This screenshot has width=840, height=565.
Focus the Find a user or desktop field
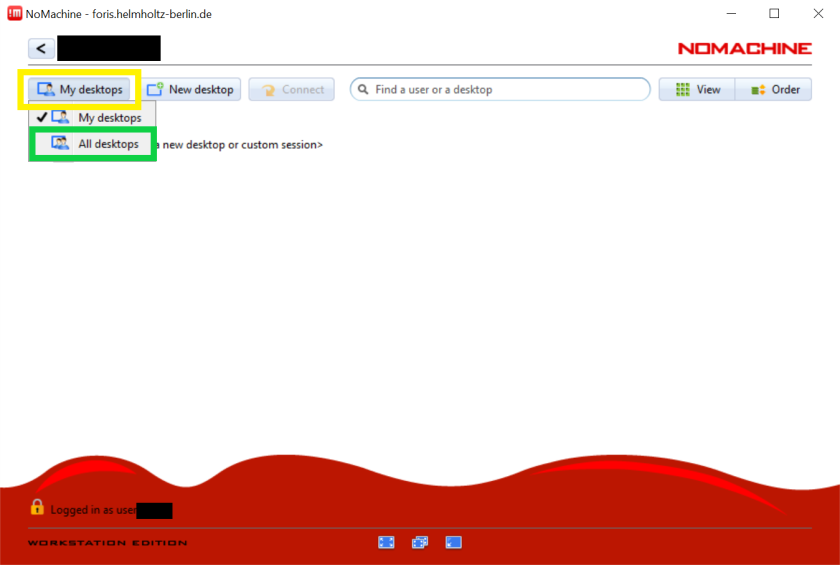[500, 89]
